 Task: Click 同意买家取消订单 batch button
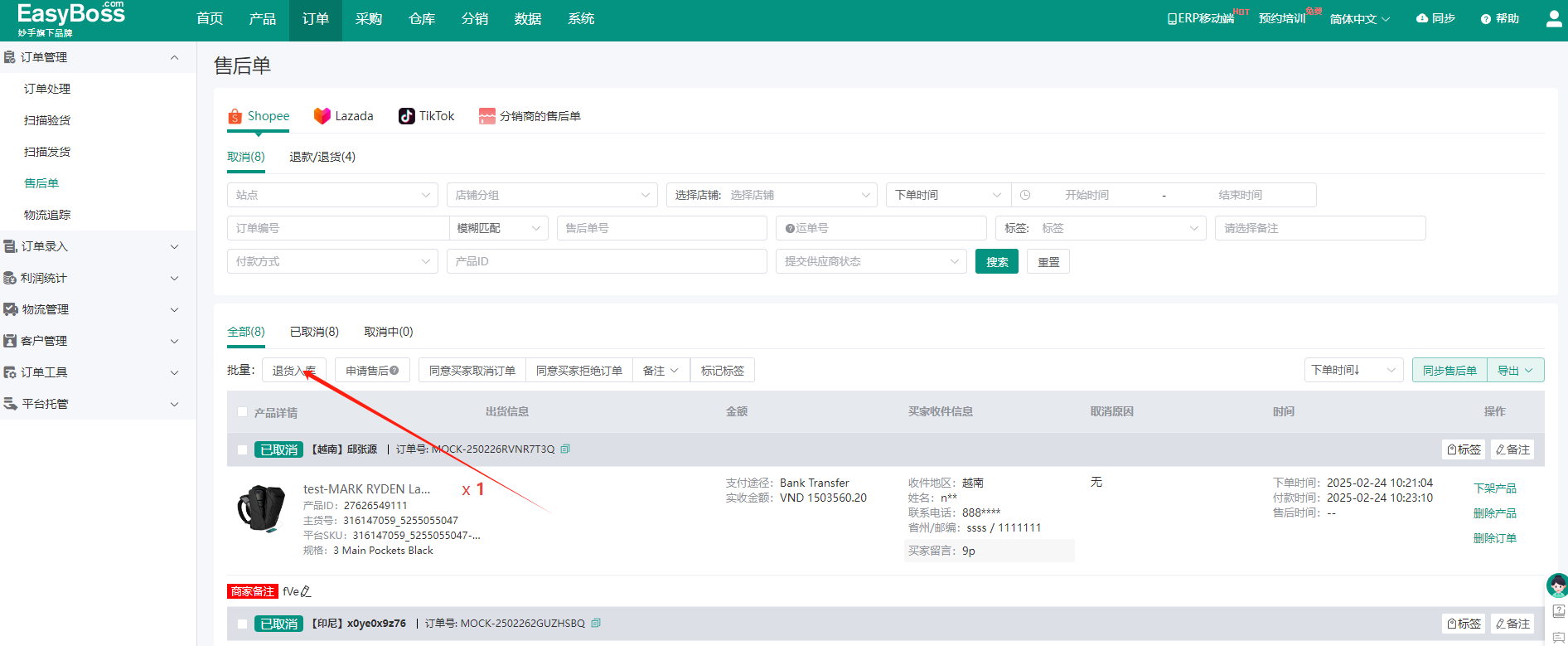[x=472, y=371]
